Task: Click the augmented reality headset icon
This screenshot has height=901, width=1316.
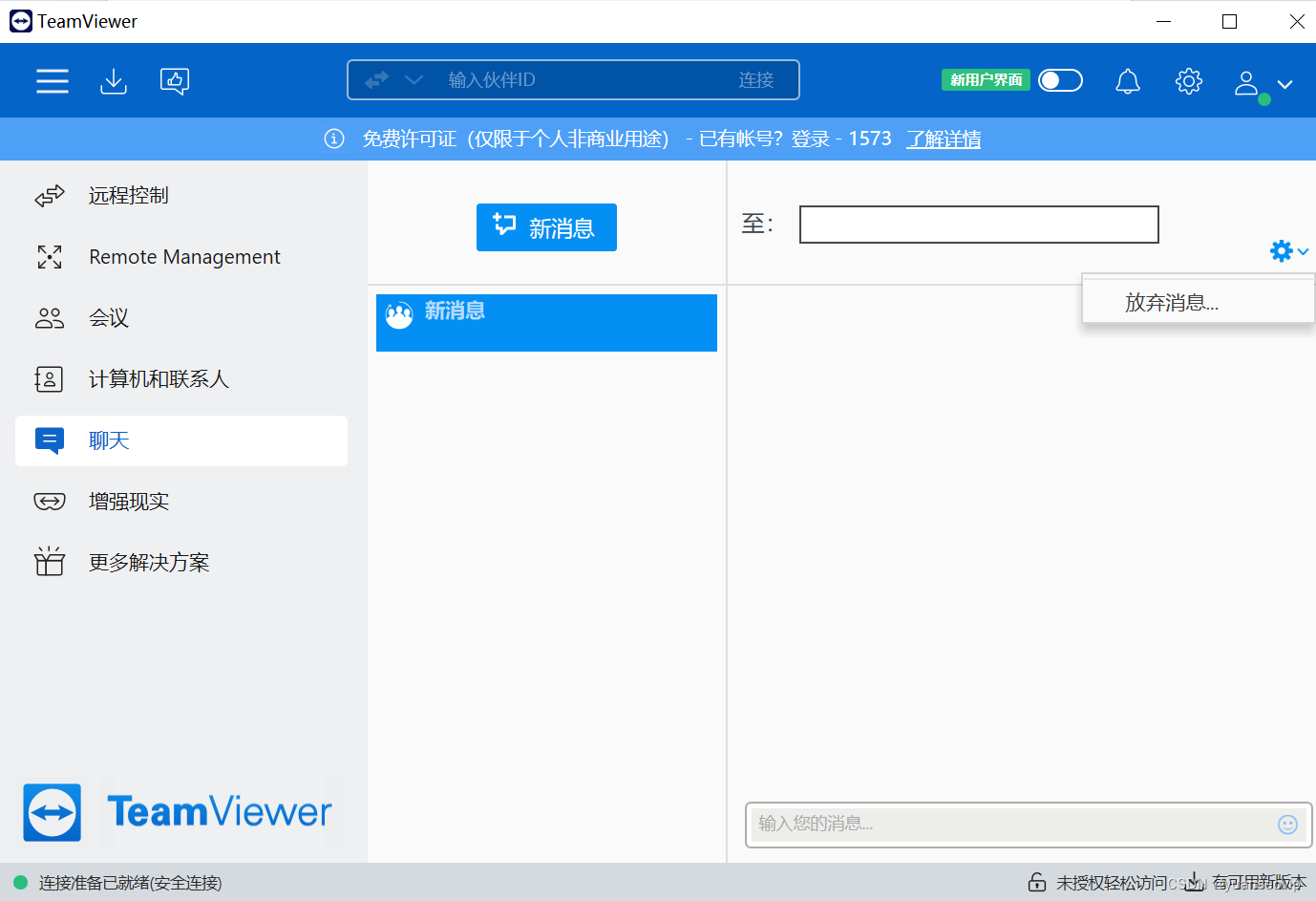Action: [50, 502]
